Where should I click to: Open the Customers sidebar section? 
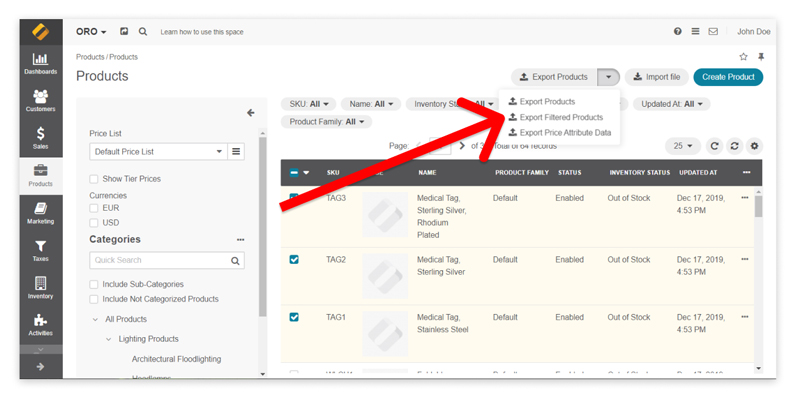point(41,101)
